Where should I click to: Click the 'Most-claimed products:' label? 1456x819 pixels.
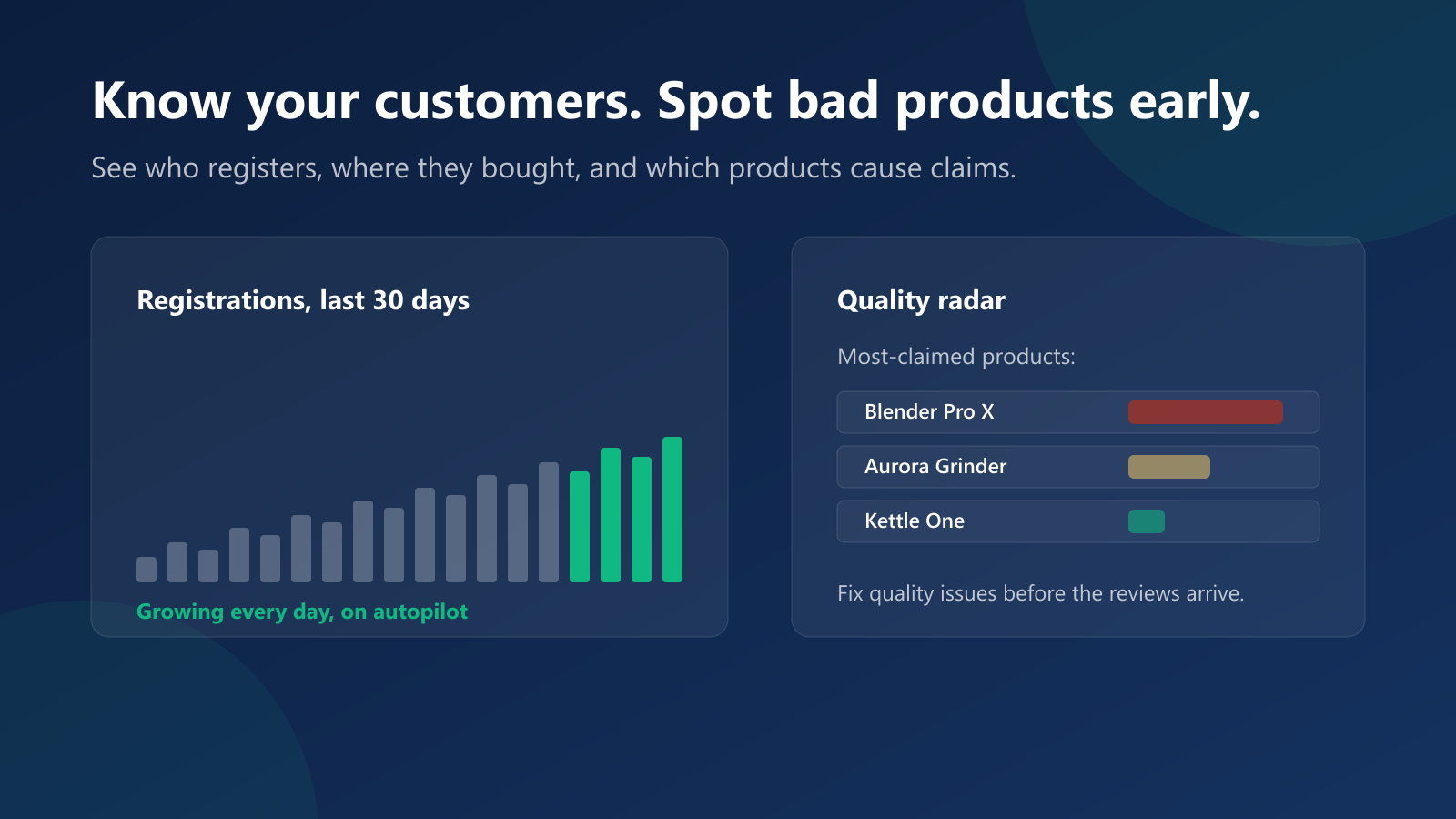click(x=956, y=357)
